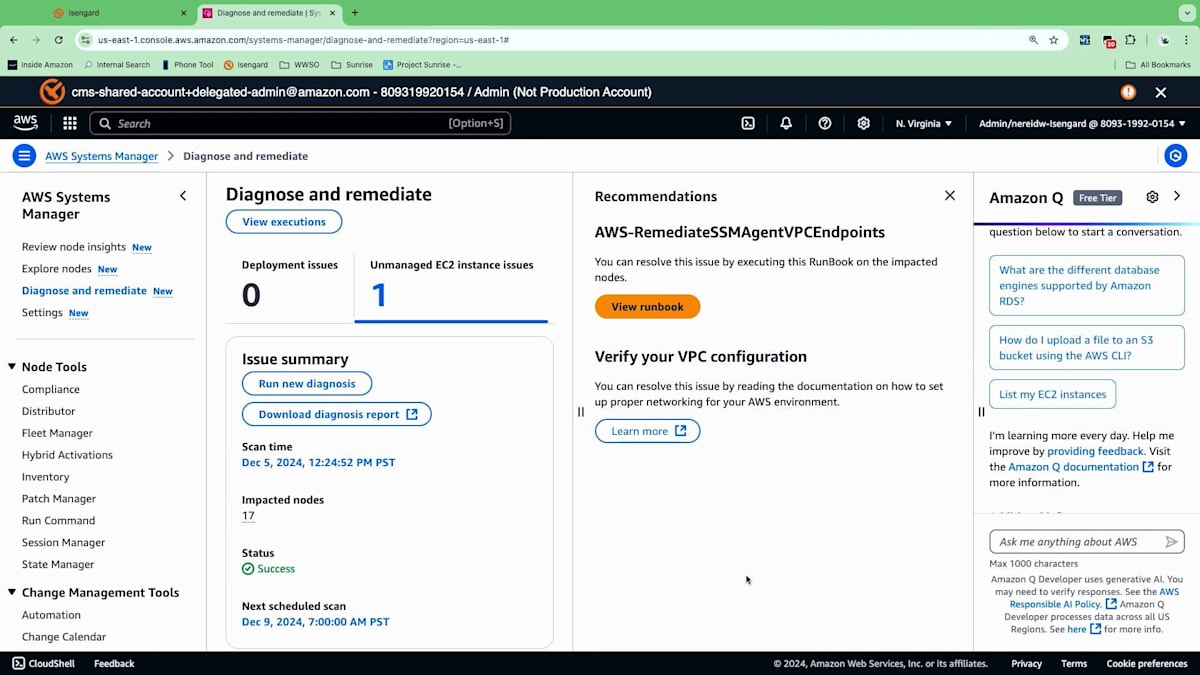Collapse the AWS Systems Manager sidebar
1200x675 pixels.
(x=183, y=196)
